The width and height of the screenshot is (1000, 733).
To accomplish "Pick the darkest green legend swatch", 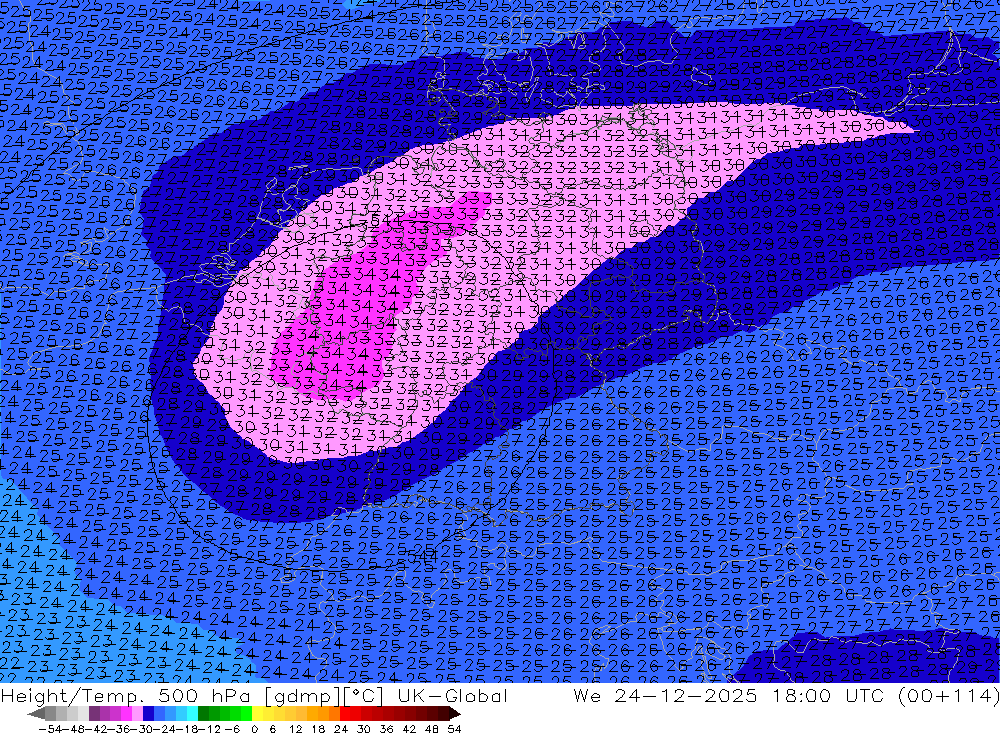I will (203, 714).
